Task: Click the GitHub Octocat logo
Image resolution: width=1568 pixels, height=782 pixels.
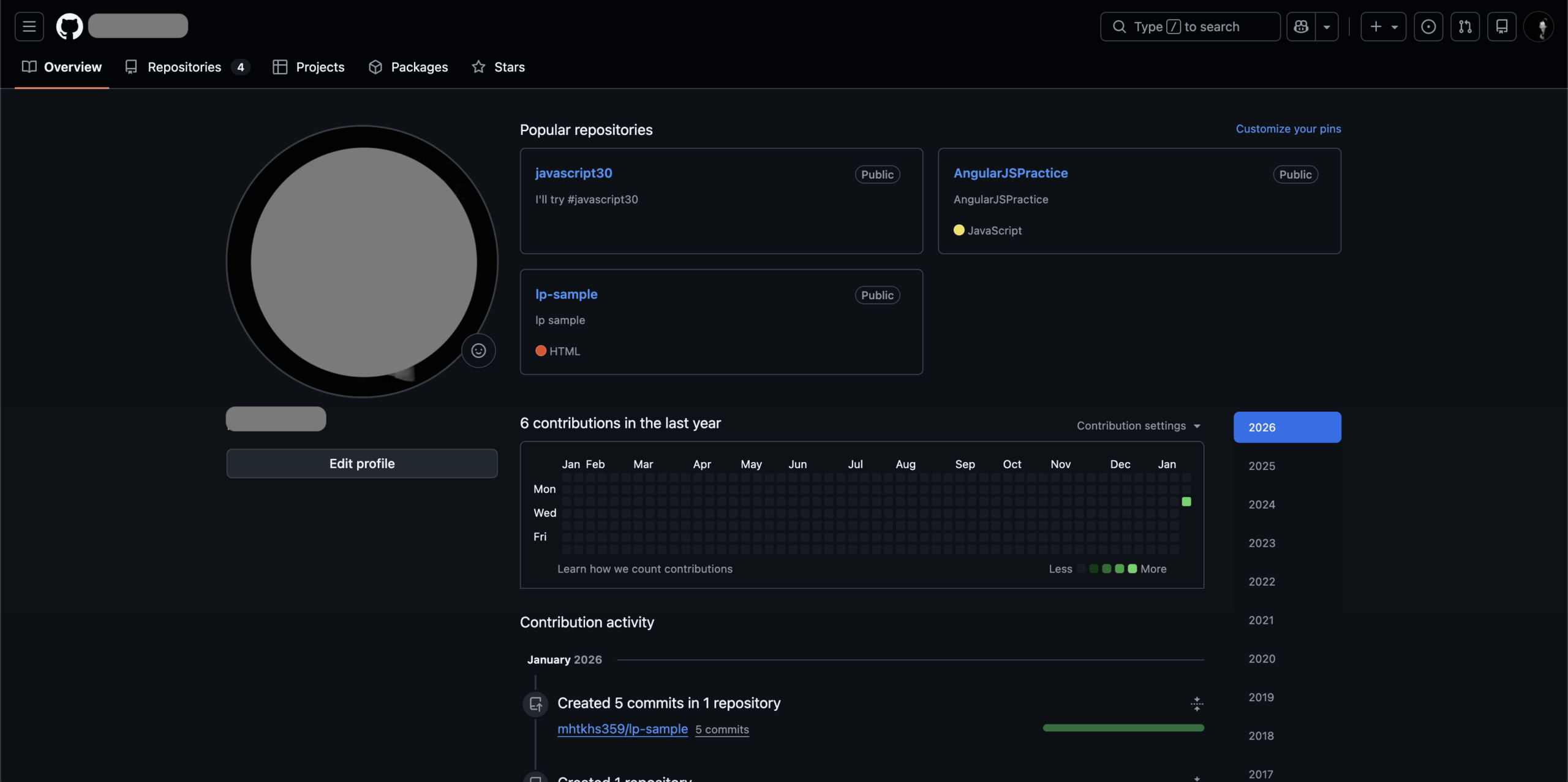Action: [x=69, y=26]
